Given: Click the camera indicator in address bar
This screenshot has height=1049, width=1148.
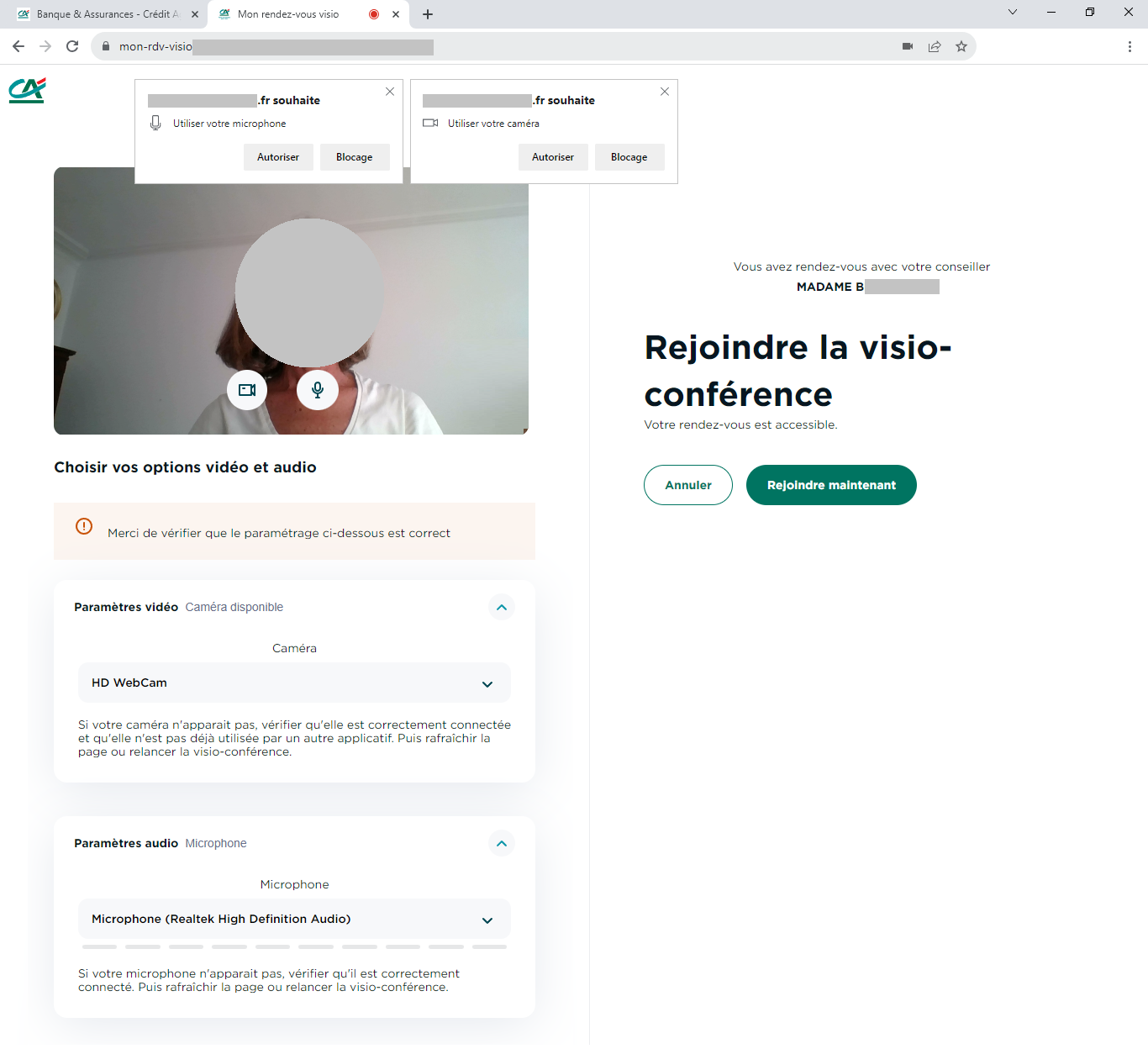Looking at the screenshot, I should [908, 47].
